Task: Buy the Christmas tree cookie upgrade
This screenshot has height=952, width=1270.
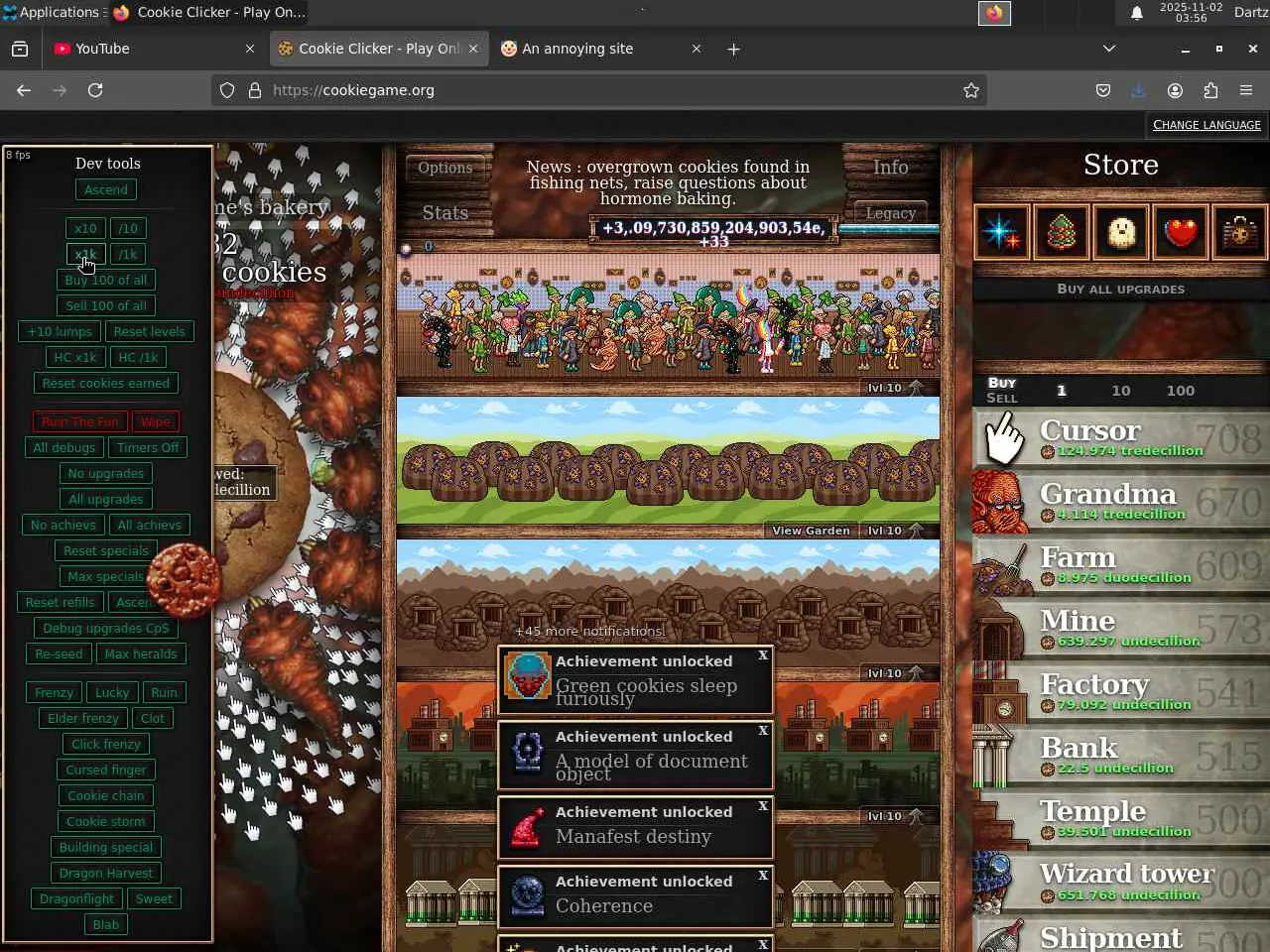Action: click(1062, 232)
